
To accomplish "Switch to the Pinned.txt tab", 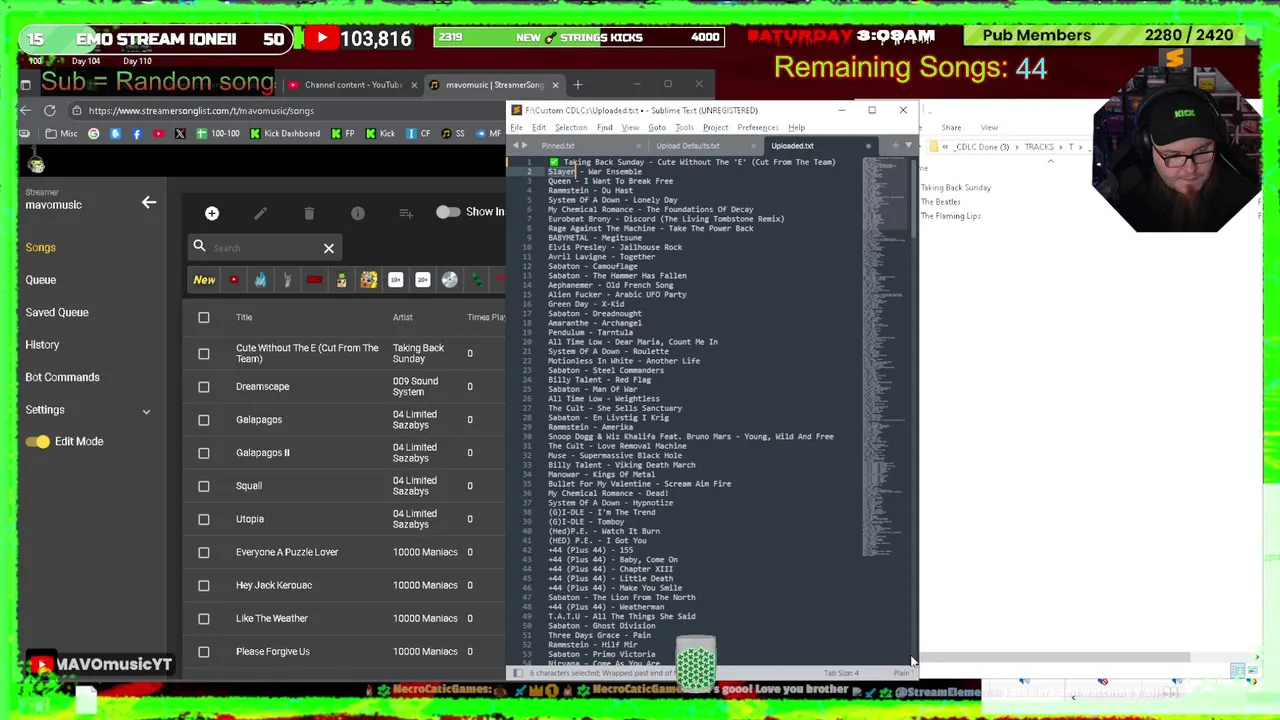I will 558,146.
